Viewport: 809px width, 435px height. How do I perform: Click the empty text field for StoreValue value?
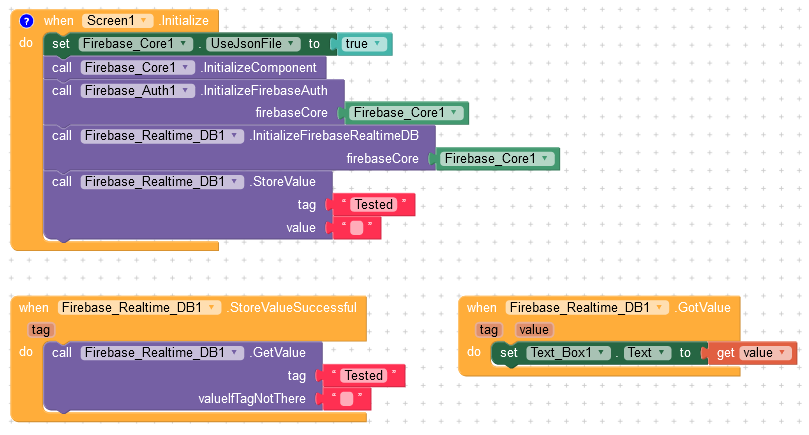[357, 228]
